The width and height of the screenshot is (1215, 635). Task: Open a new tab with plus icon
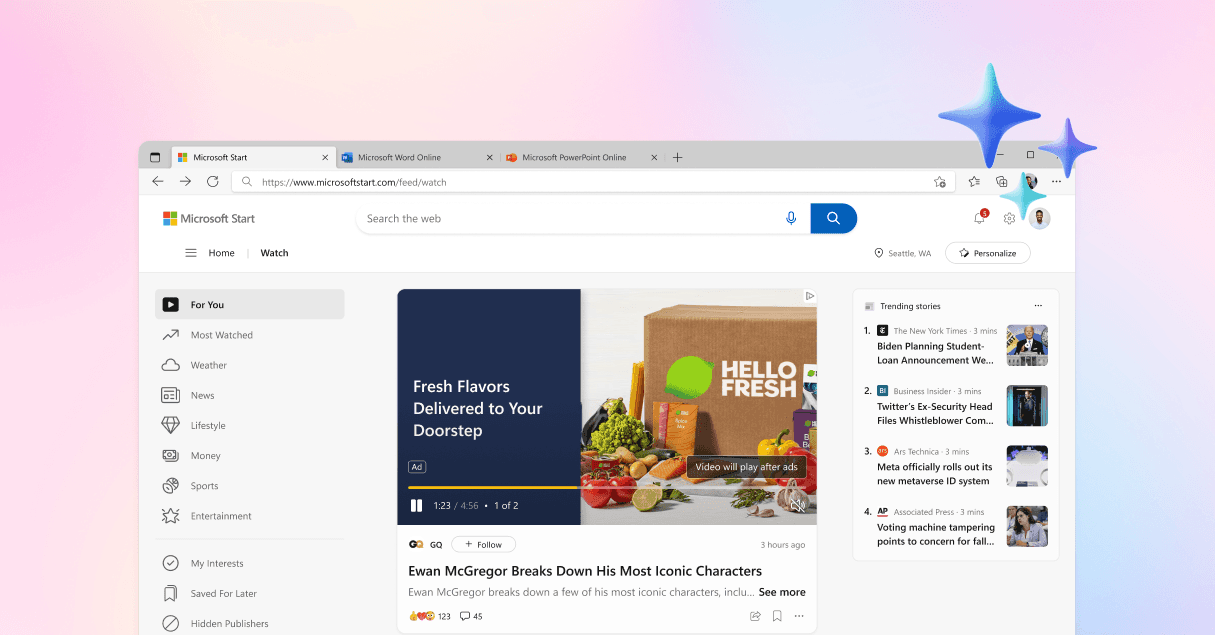tap(678, 157)
